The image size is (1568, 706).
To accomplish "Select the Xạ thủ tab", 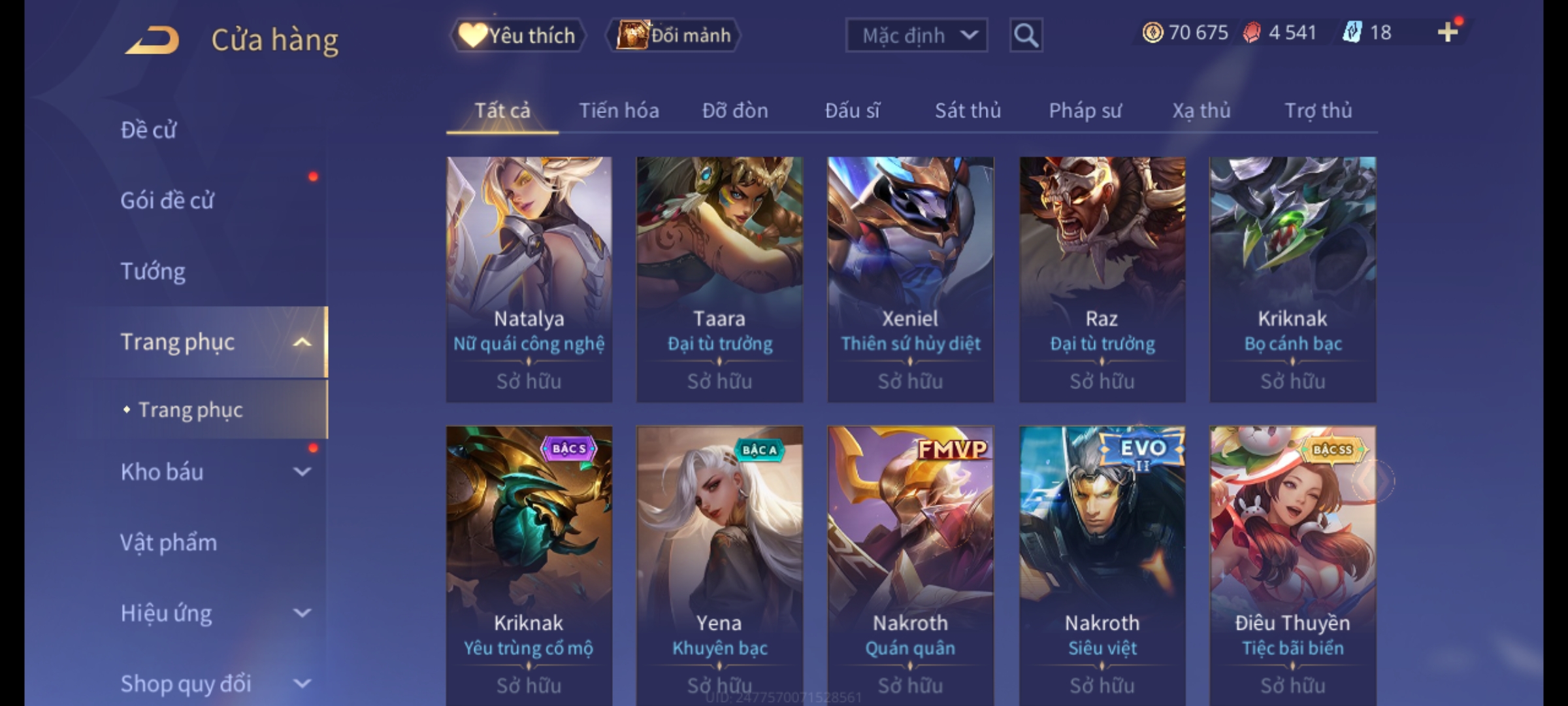I will click(x=1201, y=110).
